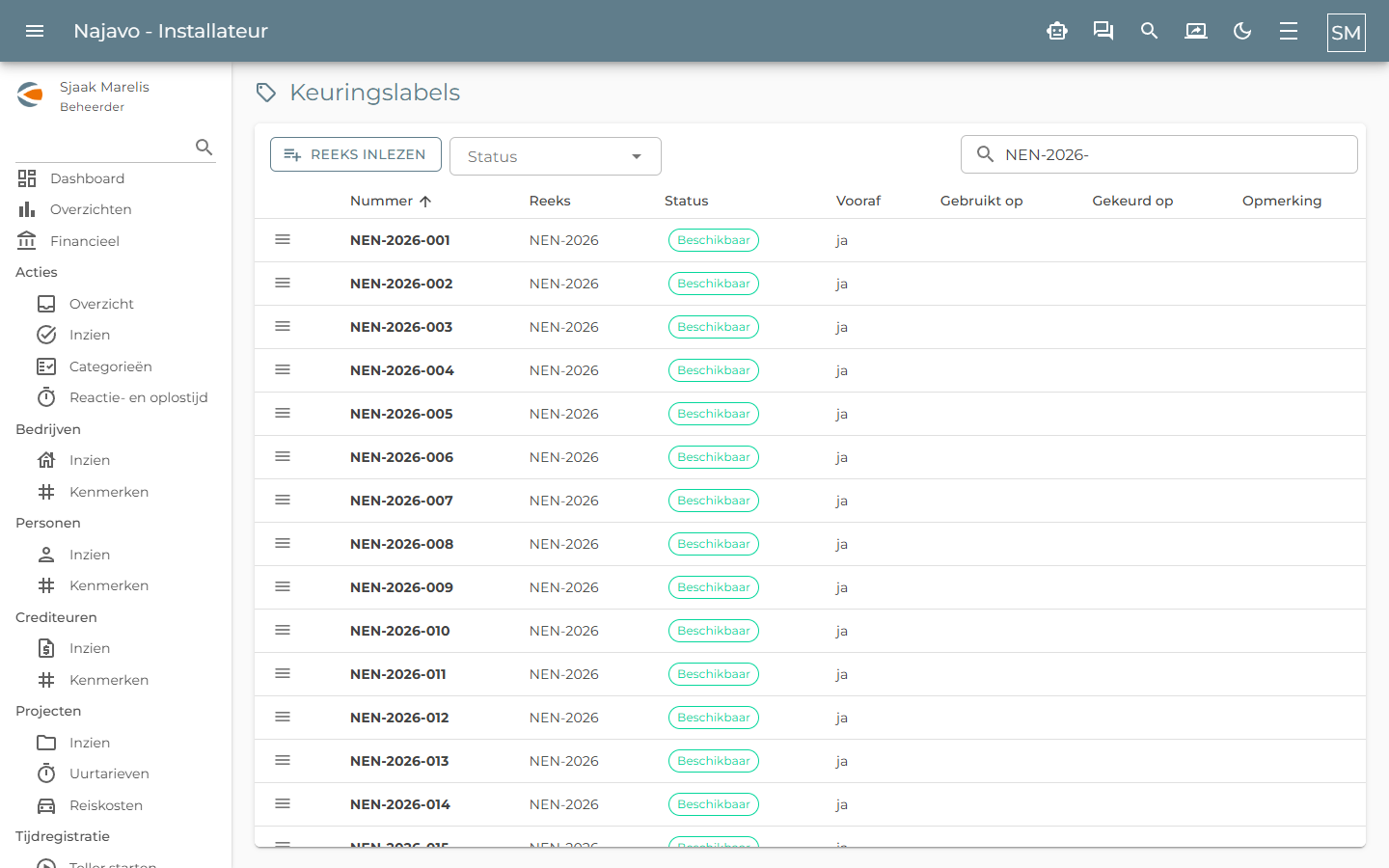Toggle dark mode moon icon
This screenshot has height=868, width=1389.
click(1242, 31)
